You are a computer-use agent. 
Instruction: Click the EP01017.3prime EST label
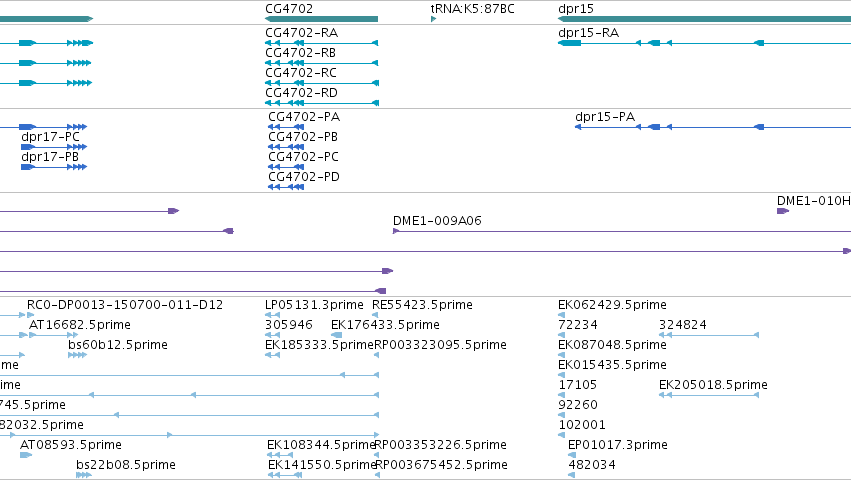618,445
